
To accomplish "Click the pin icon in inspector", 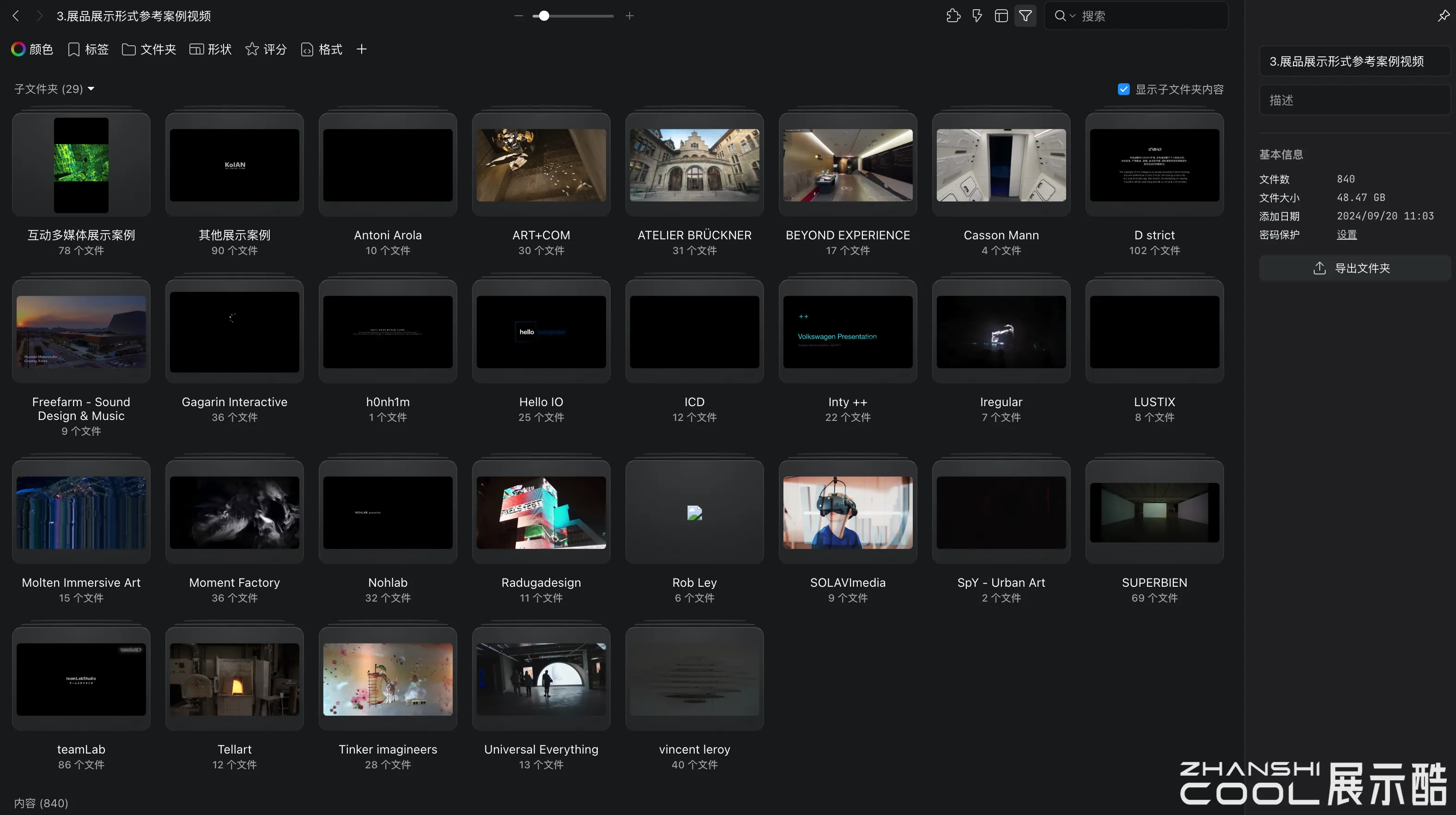I will click(1444, 16).
